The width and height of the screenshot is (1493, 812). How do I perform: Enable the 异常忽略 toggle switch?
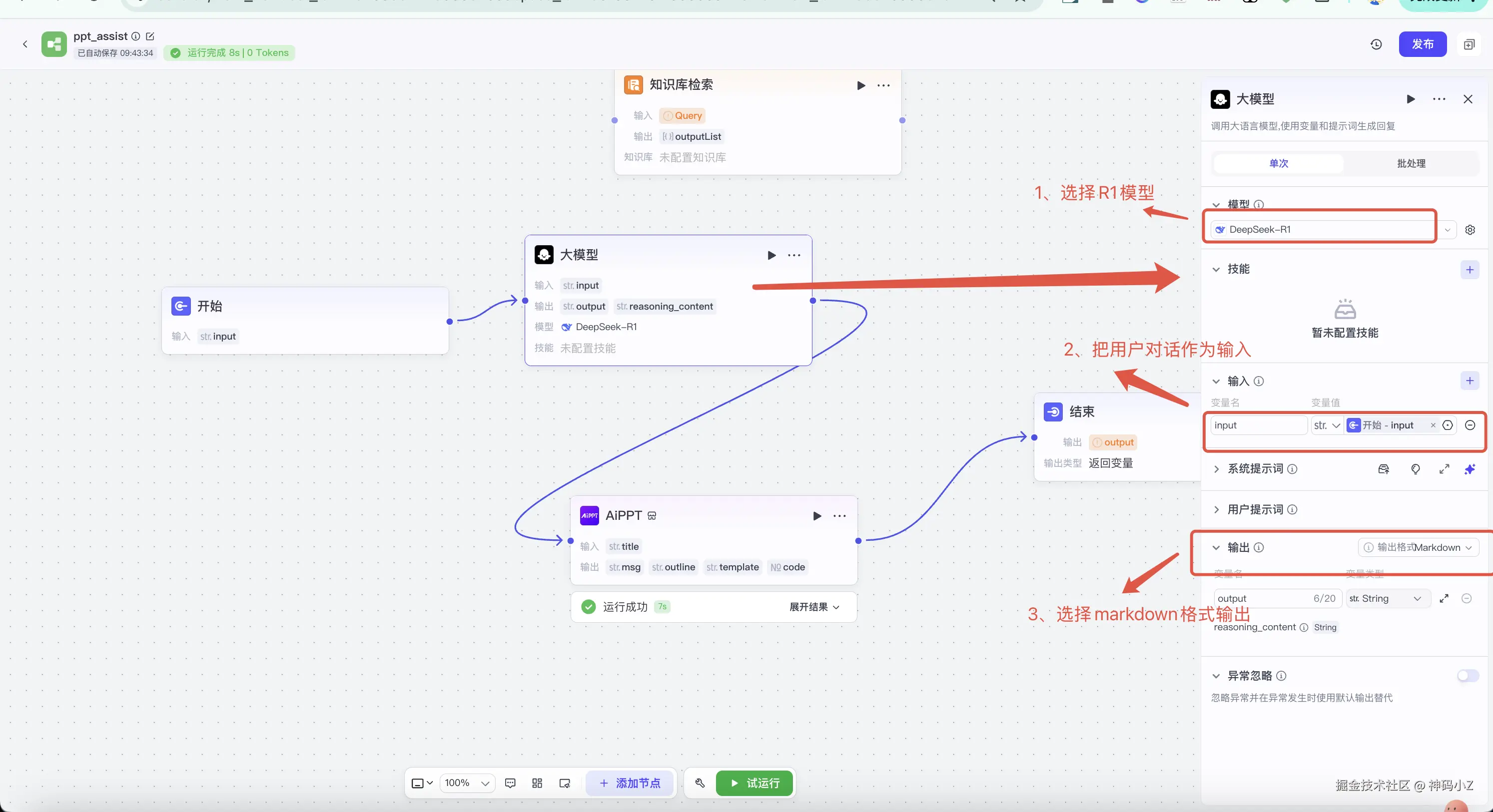click(1468, 675)
